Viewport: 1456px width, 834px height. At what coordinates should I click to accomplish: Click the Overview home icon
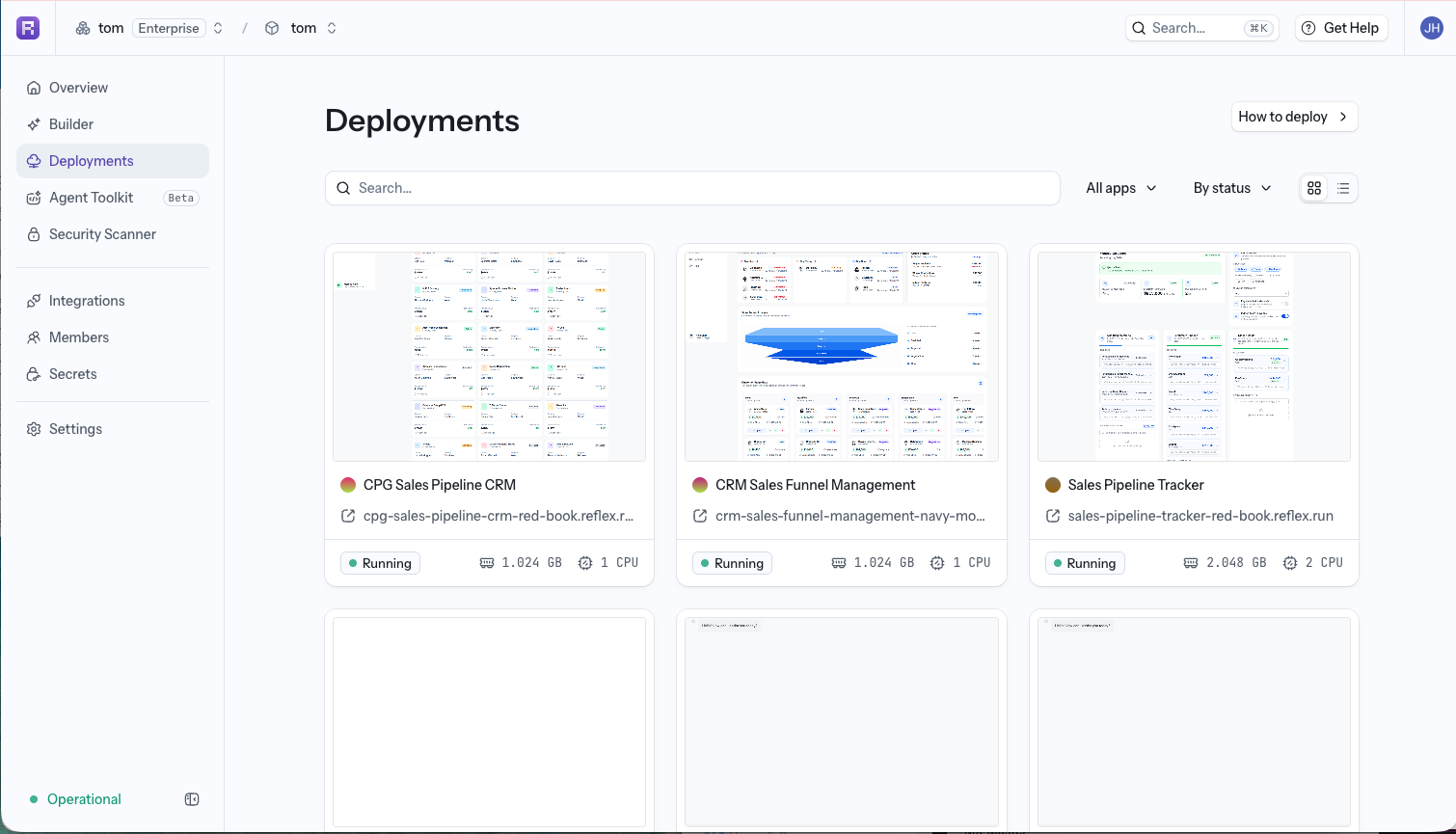click(x=34, y=88)
